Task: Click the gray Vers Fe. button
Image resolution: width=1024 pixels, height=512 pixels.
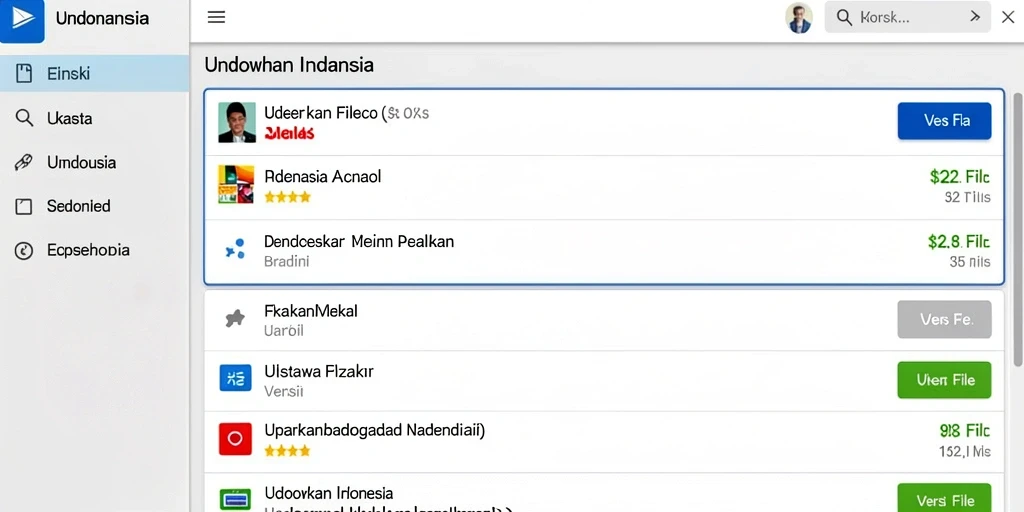Action: pyautogui.click(x=944, y=319)
